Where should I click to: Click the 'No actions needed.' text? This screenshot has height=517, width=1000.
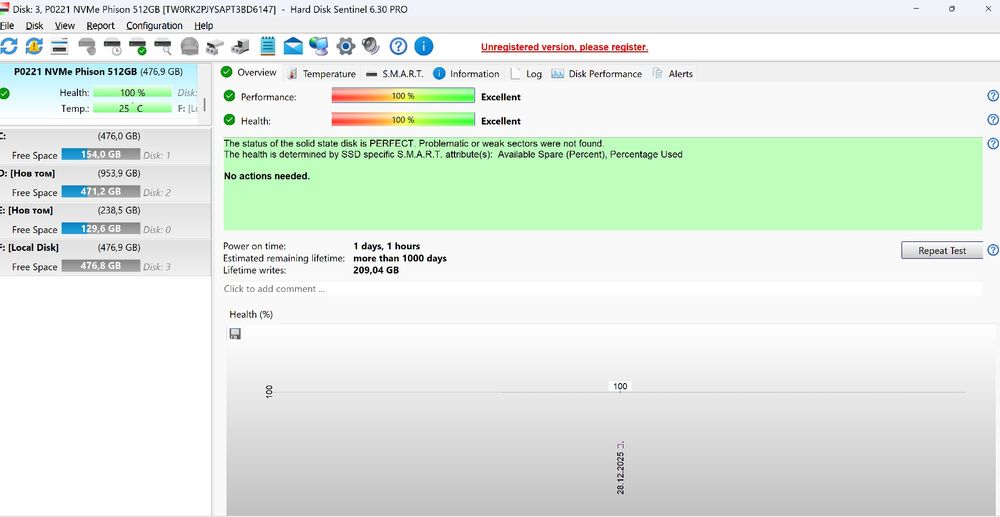point(267,176)
